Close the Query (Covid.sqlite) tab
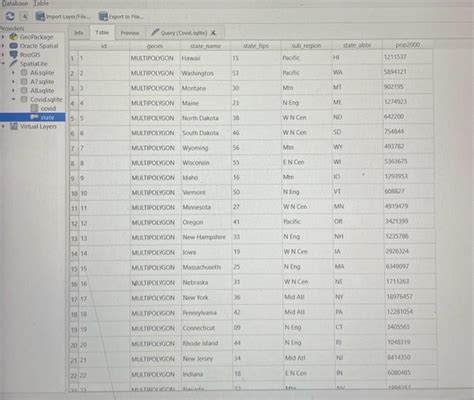The image size is (474, 400). 213,33
